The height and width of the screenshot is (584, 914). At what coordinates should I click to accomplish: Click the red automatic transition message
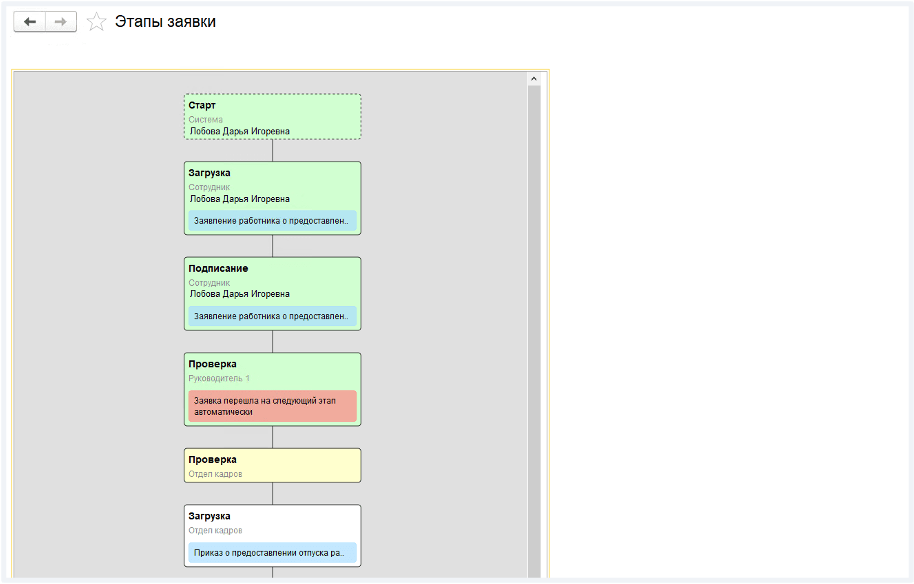272,405
